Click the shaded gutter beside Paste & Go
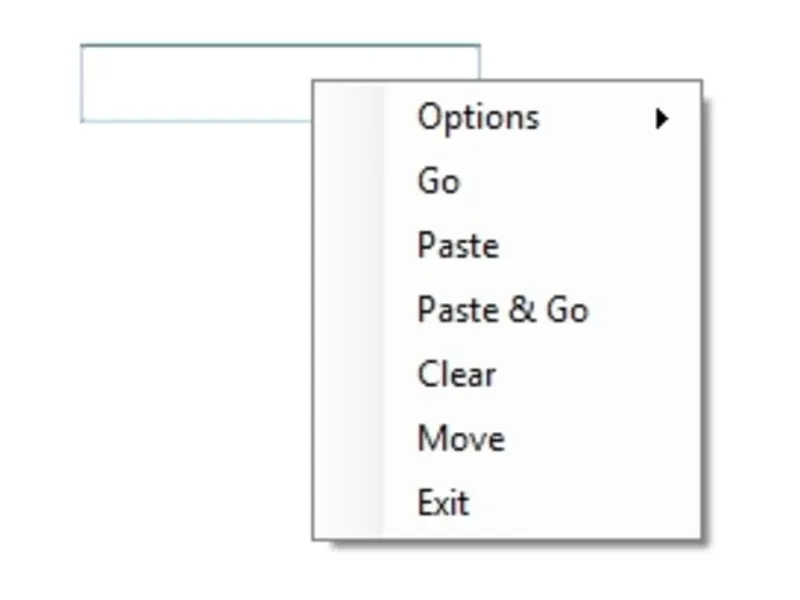Viewport: 800px width, 600px height. [350, 310]
